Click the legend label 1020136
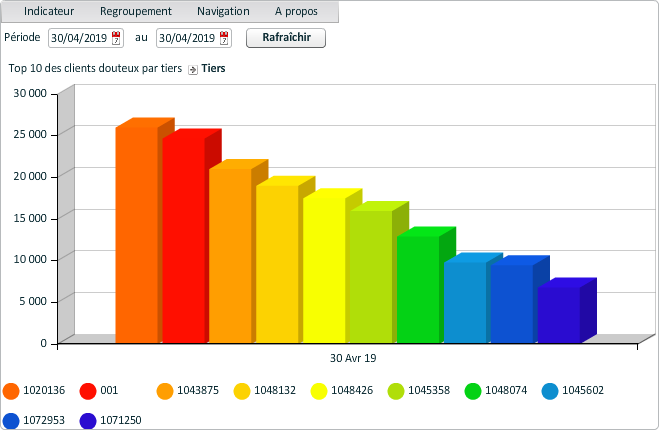 tap(44, 390)
